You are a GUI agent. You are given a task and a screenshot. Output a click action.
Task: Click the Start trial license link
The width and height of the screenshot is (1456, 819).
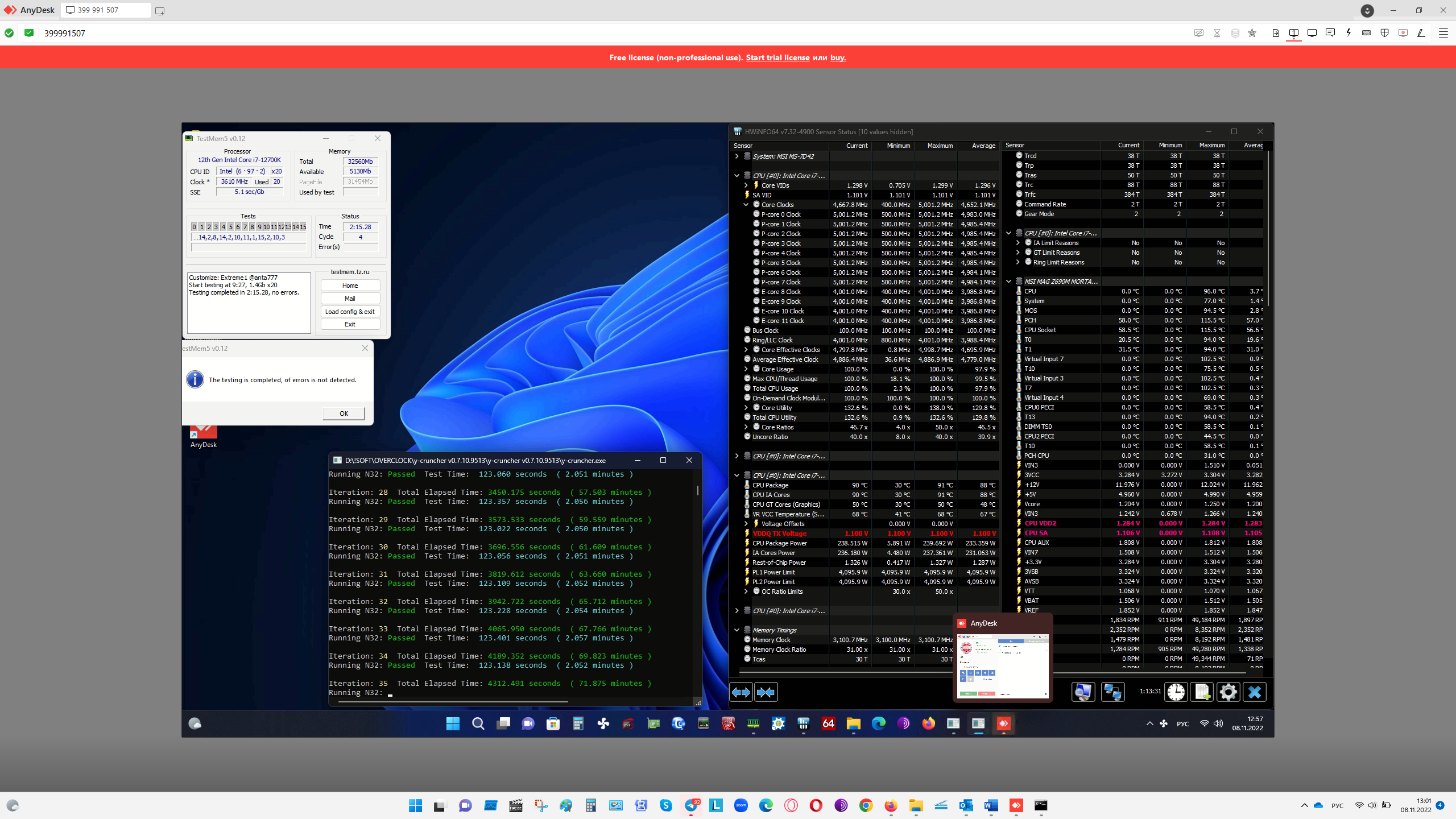click(x=777, y=57)
